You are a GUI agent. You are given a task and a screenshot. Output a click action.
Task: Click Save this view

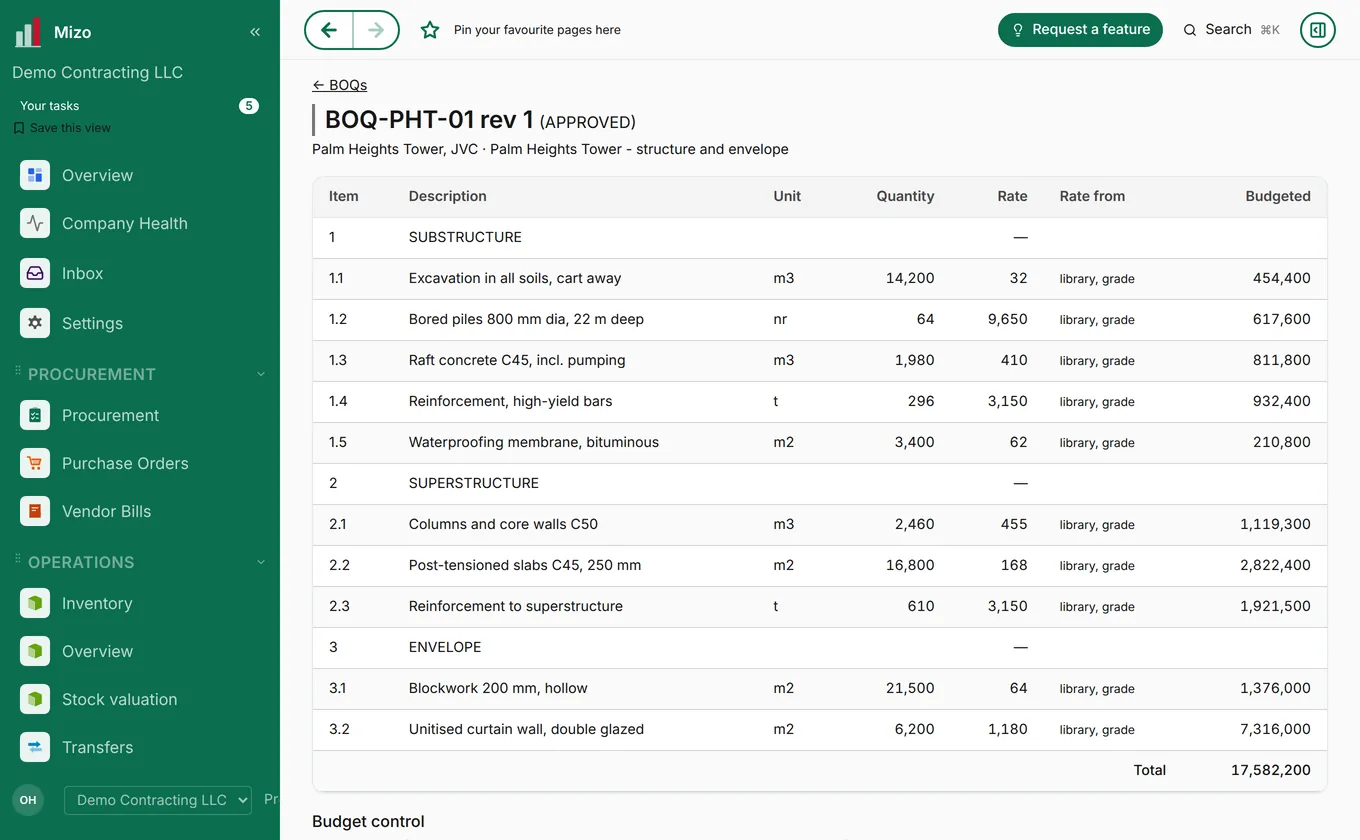tap(62, 128)
